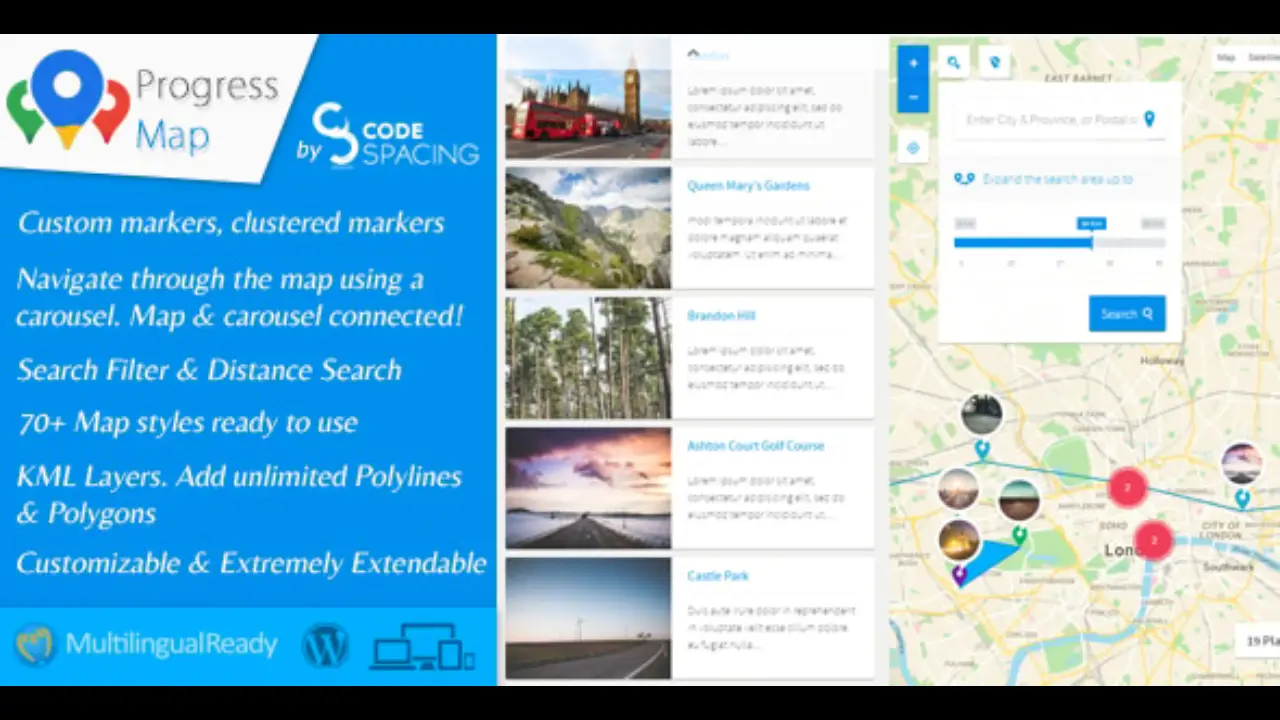This screenshot has height=720, width=1280.
Task: Click the purple map marker pin
Action: point(959,574)
